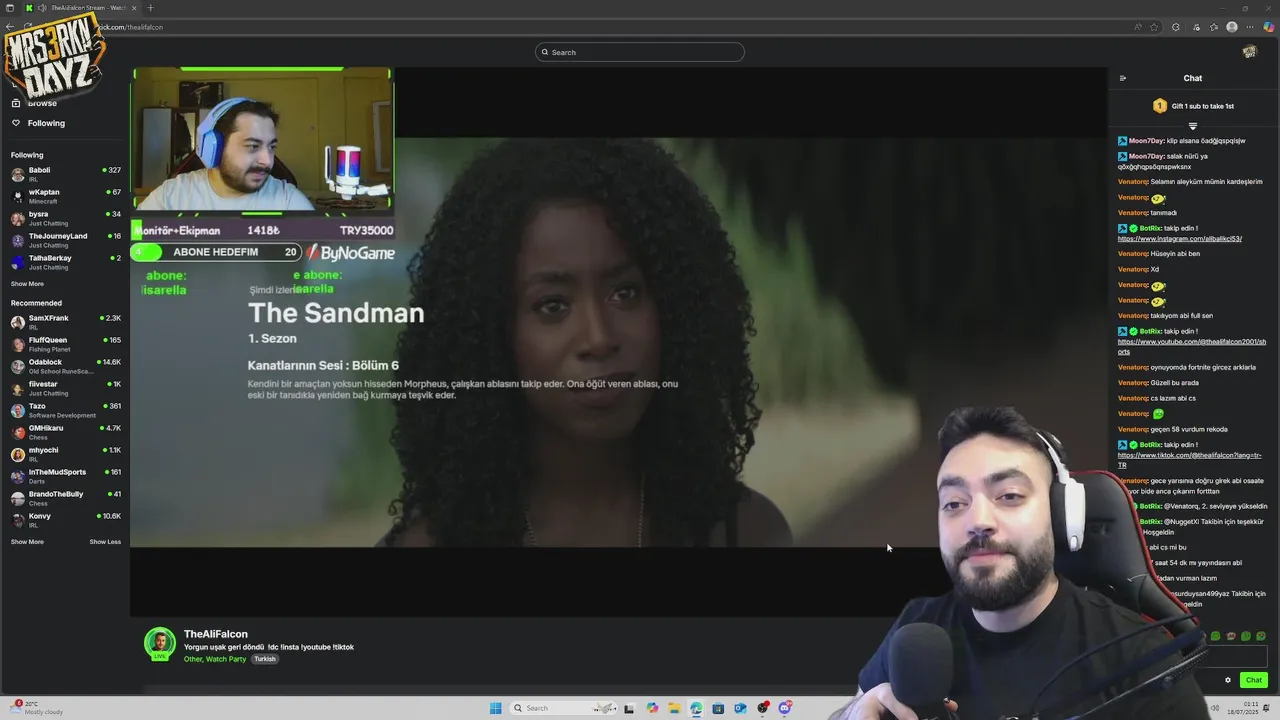Open TheJourneyLand channel
Image resolution: width=1280 pixels, height=720 pixels.
tap(65, 240)
